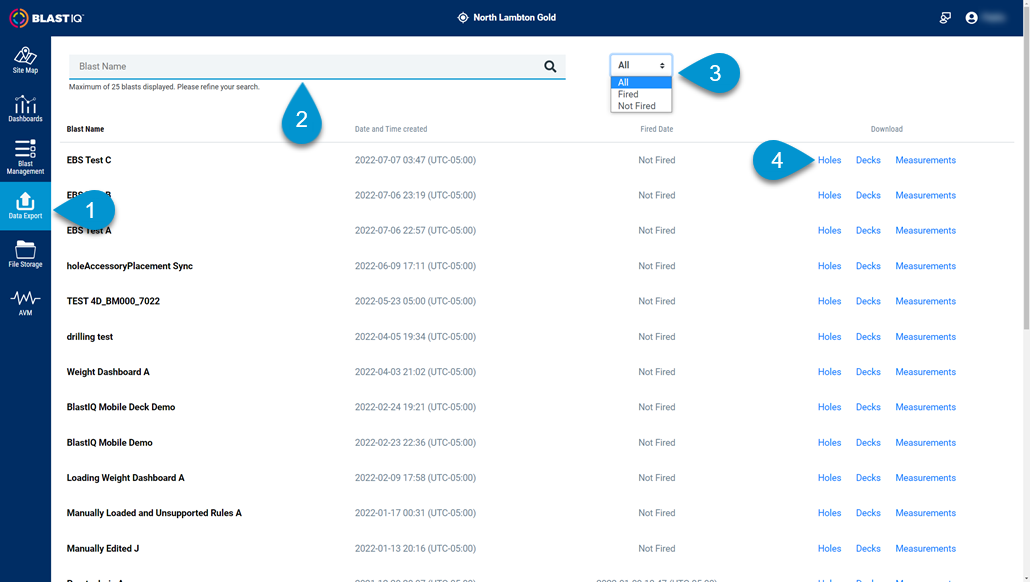Download Measurements for Manually Edited J
Viewport: 1030px width, 582px height.
[x=925, y=548]
